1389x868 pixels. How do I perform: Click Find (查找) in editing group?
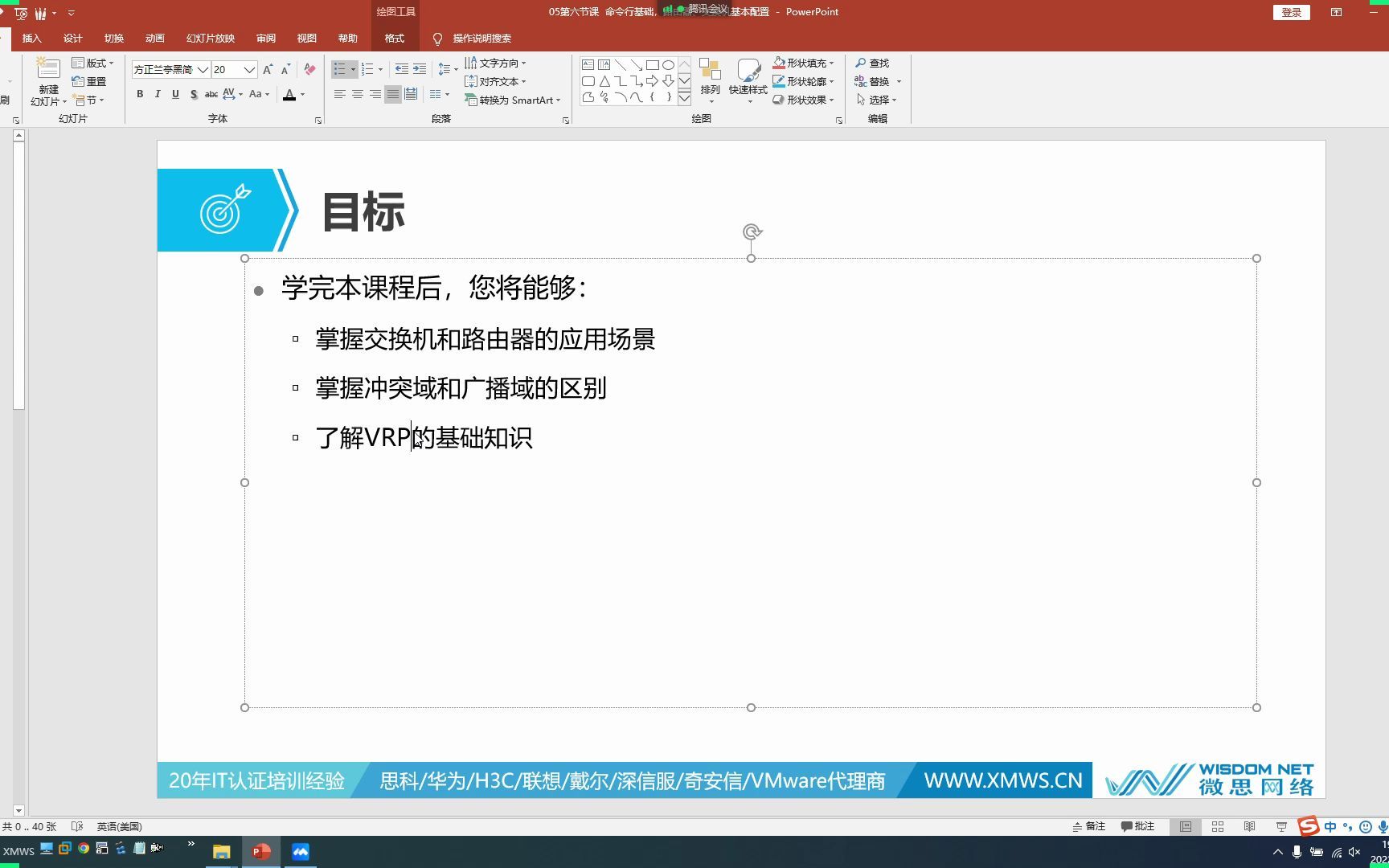pos(872,63)
